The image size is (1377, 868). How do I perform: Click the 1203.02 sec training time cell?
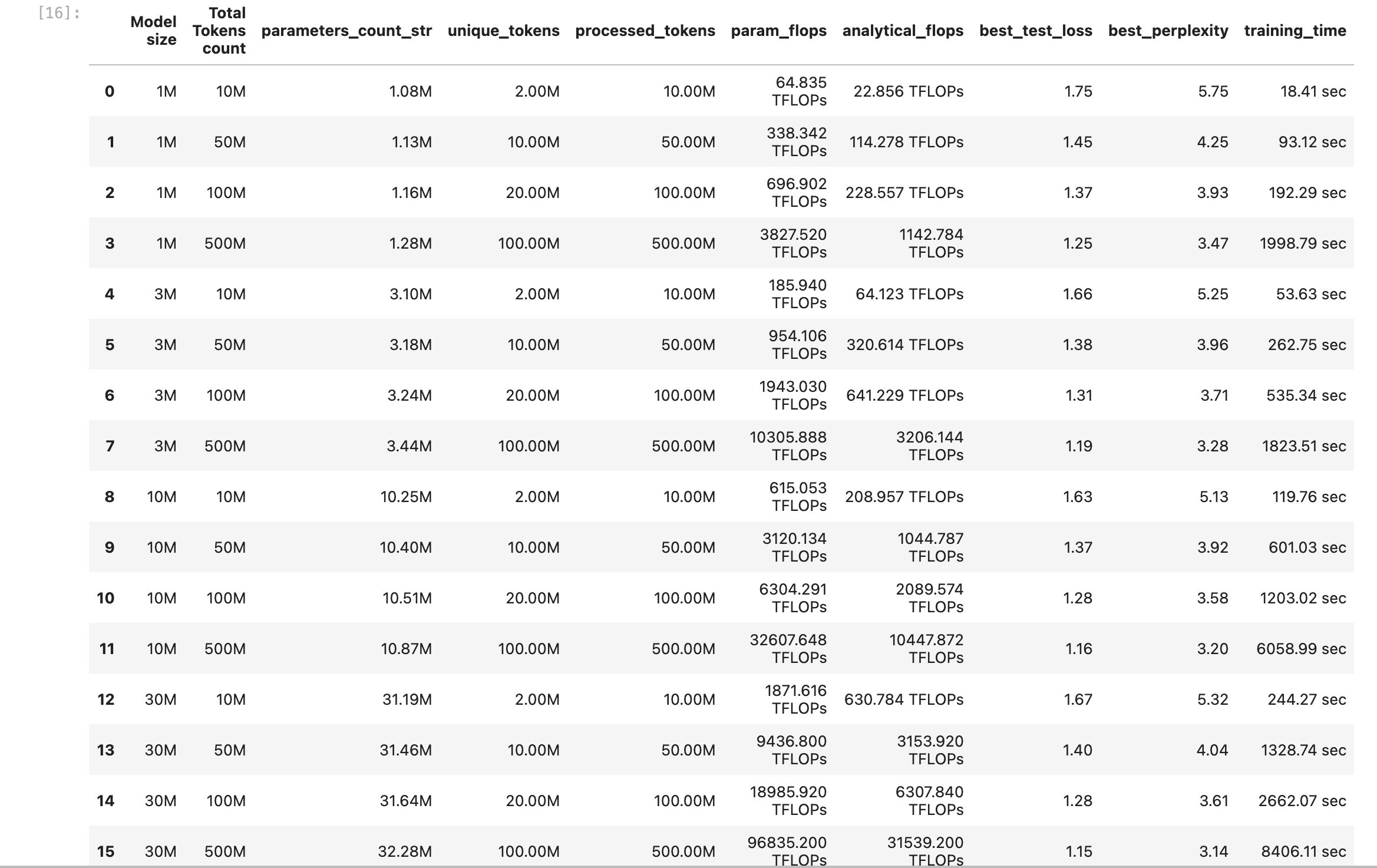(x=1303, y=598)
